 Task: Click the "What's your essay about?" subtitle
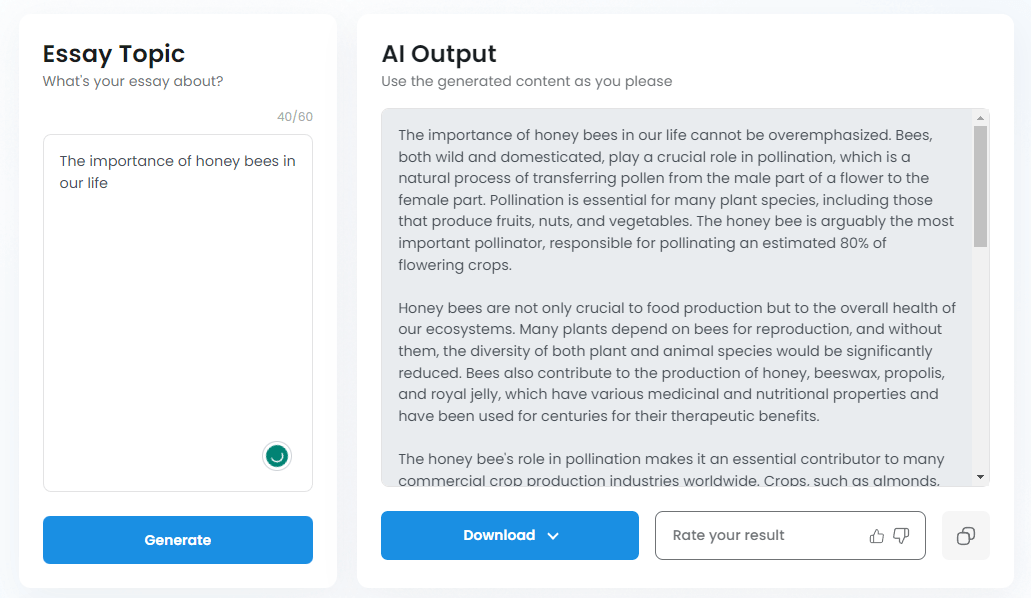coord(133,81)
